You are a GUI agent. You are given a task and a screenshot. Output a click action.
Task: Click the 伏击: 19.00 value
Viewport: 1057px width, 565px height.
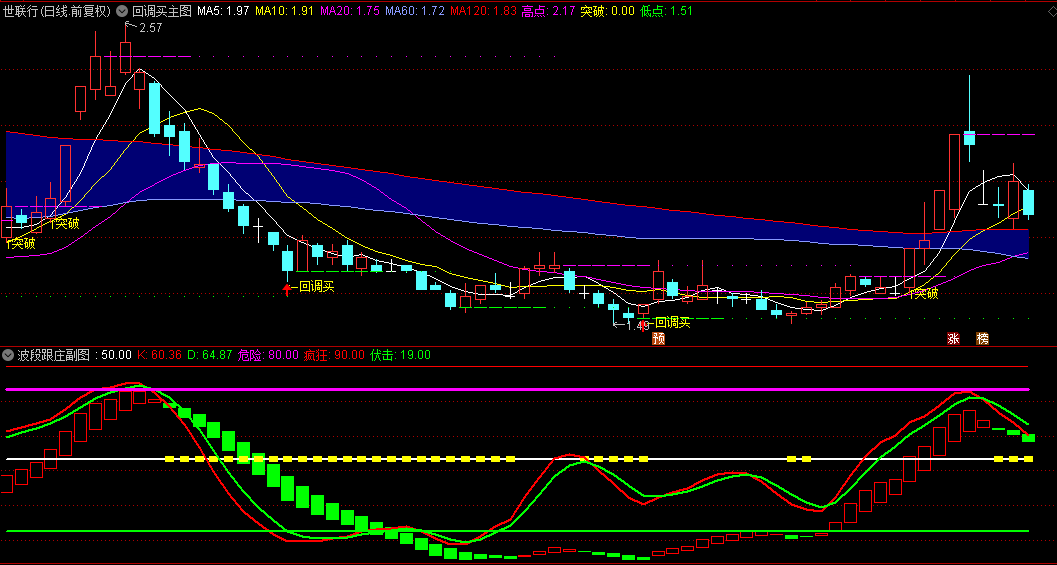click(x=400, y=355)
